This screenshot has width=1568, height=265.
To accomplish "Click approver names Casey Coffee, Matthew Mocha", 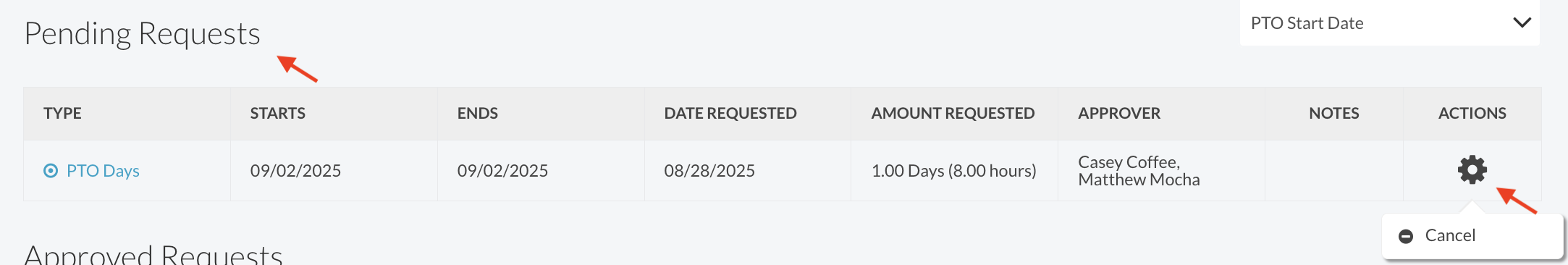I will click(1139, 171).
